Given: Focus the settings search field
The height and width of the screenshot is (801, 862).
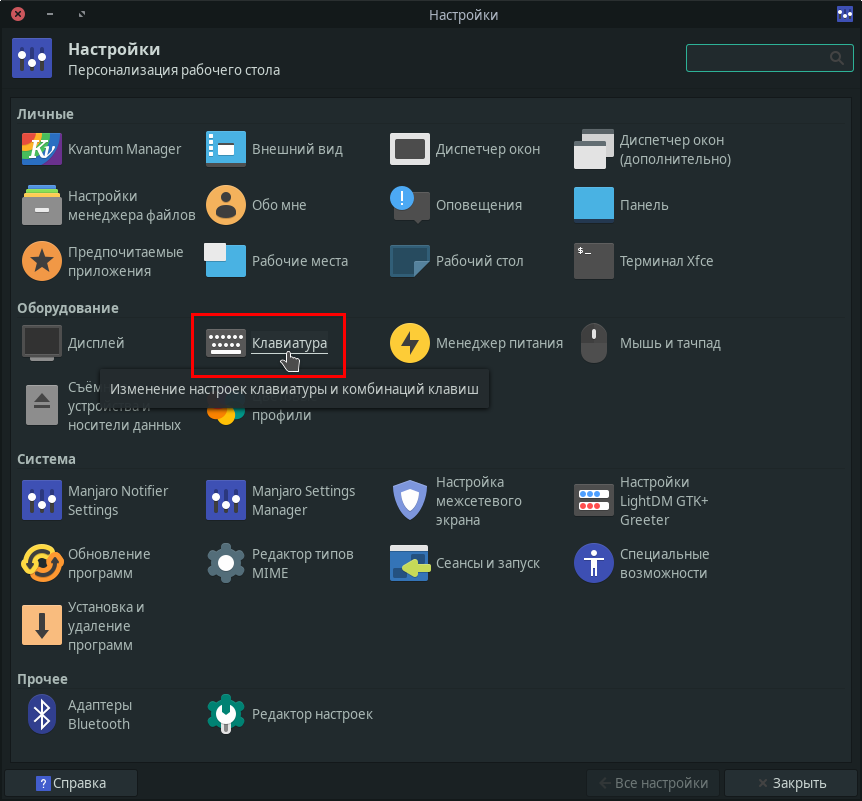Looking at the screenshot, I should pos(769,58).
